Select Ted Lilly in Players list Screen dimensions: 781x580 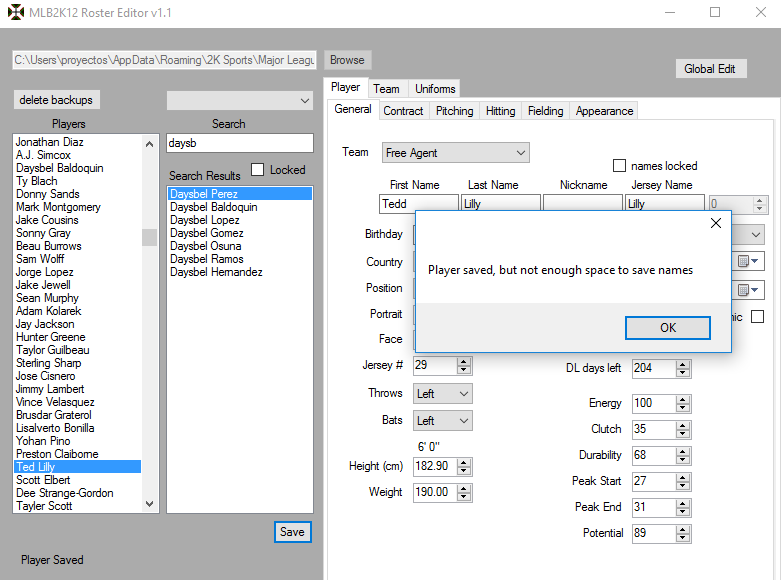[x=78, y=467]
